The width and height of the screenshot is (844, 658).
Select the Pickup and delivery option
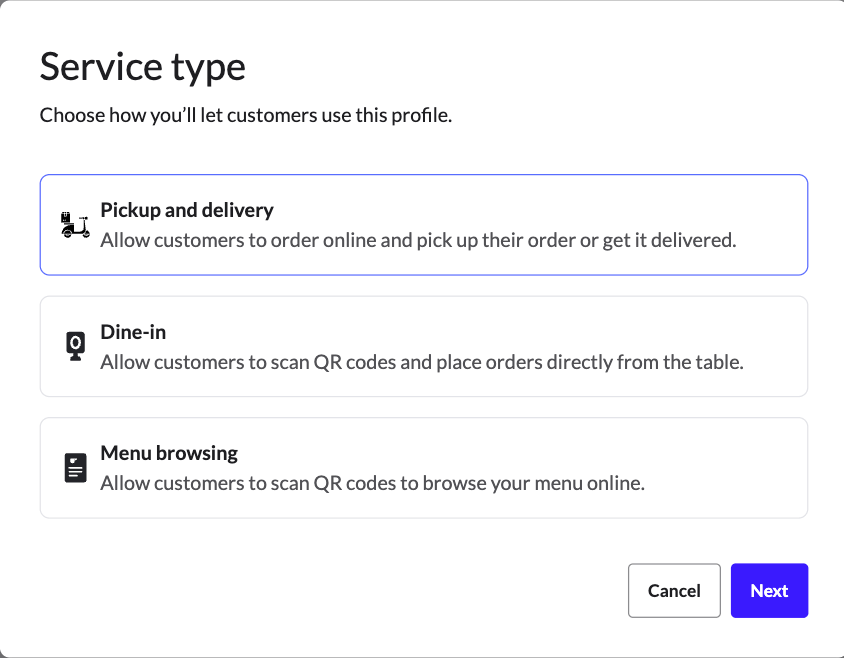coord(422,224)
